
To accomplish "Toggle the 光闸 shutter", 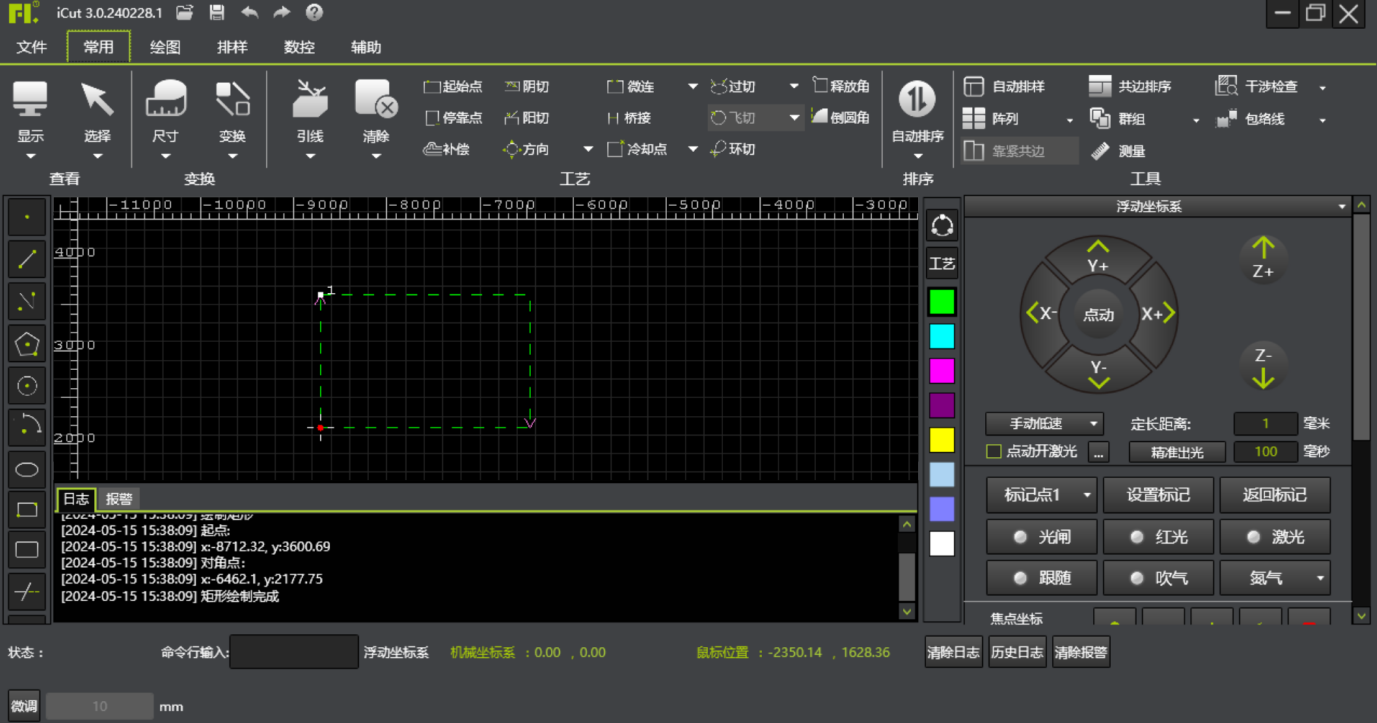I will (1042, 537).
